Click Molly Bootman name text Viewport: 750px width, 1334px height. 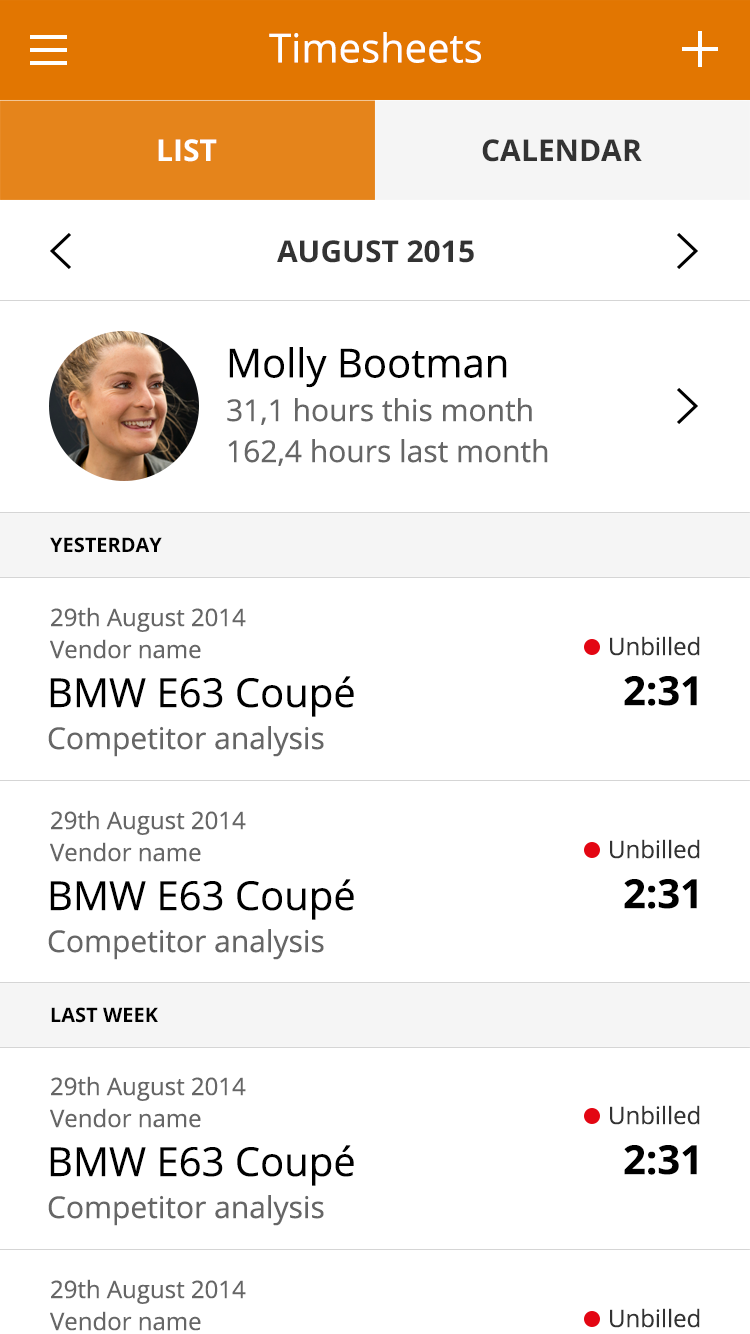[367, 363]
